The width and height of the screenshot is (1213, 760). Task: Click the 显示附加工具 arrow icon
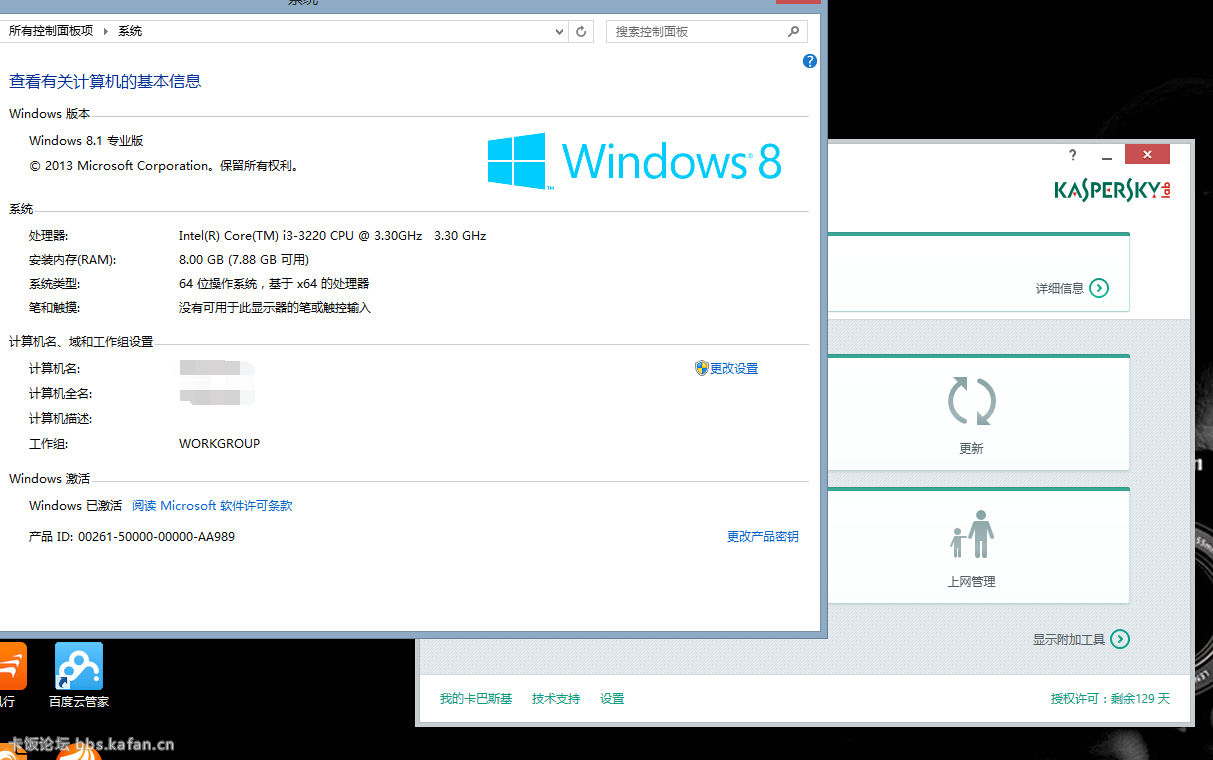pyautogui.click(x=1120, y=639)
